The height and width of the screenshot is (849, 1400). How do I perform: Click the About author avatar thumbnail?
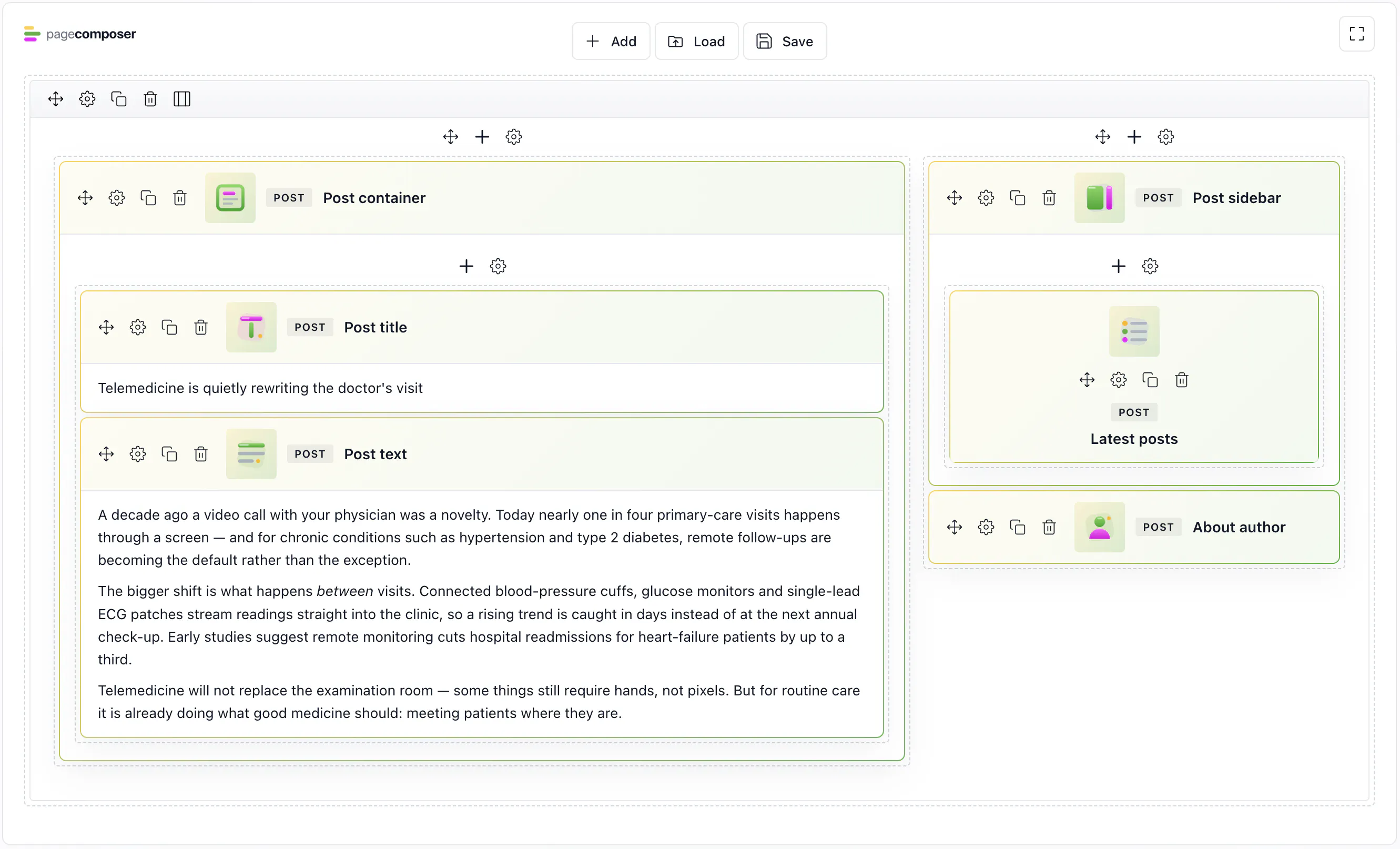pos(1099,528)
